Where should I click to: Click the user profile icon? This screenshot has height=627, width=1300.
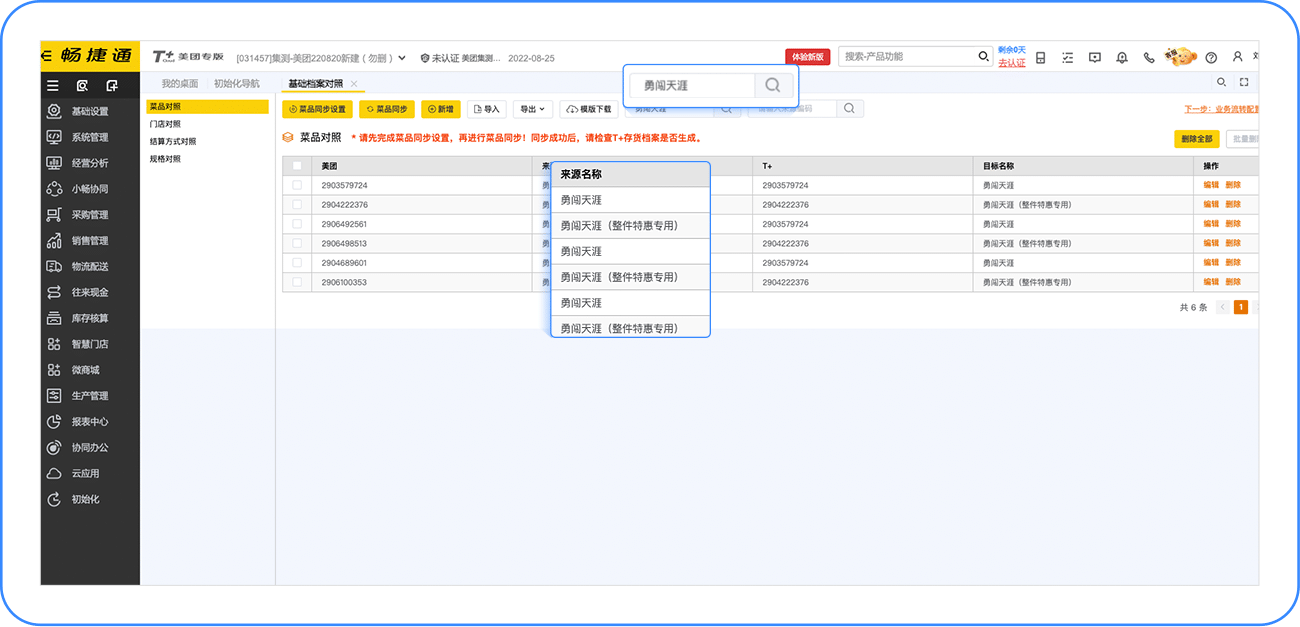[x=1238, y=58]
